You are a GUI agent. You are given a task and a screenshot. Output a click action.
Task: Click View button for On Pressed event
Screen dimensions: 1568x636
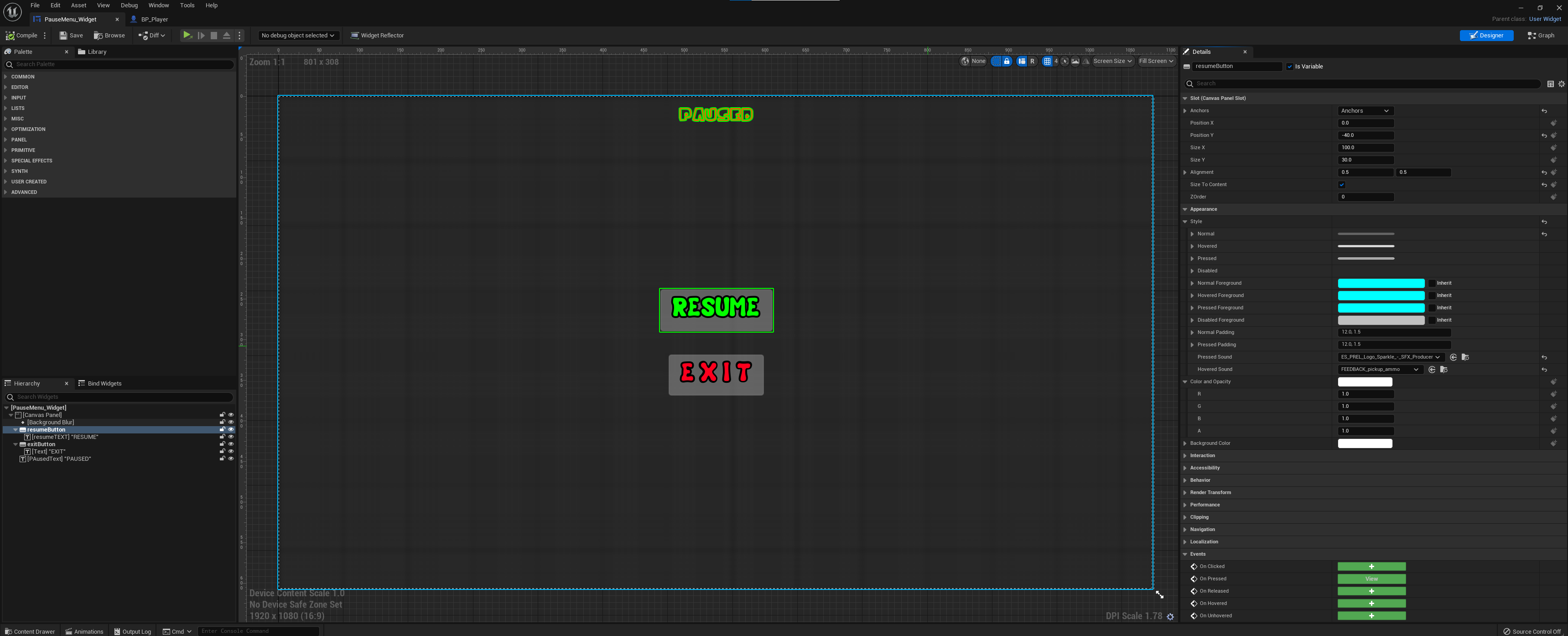(x=1371, y=579)
